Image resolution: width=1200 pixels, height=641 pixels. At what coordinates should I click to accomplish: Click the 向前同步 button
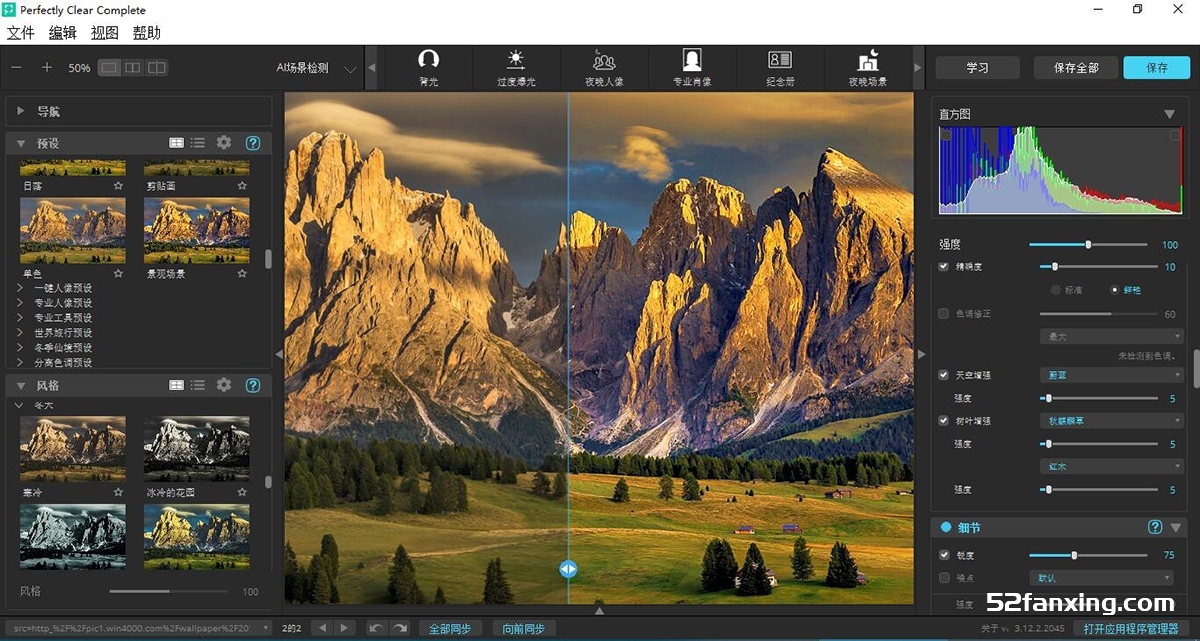pos(524,628)
